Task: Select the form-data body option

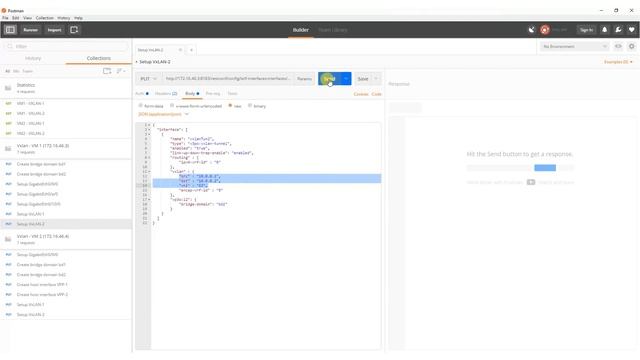Action: pyautogui.click(x=151, y=106)
